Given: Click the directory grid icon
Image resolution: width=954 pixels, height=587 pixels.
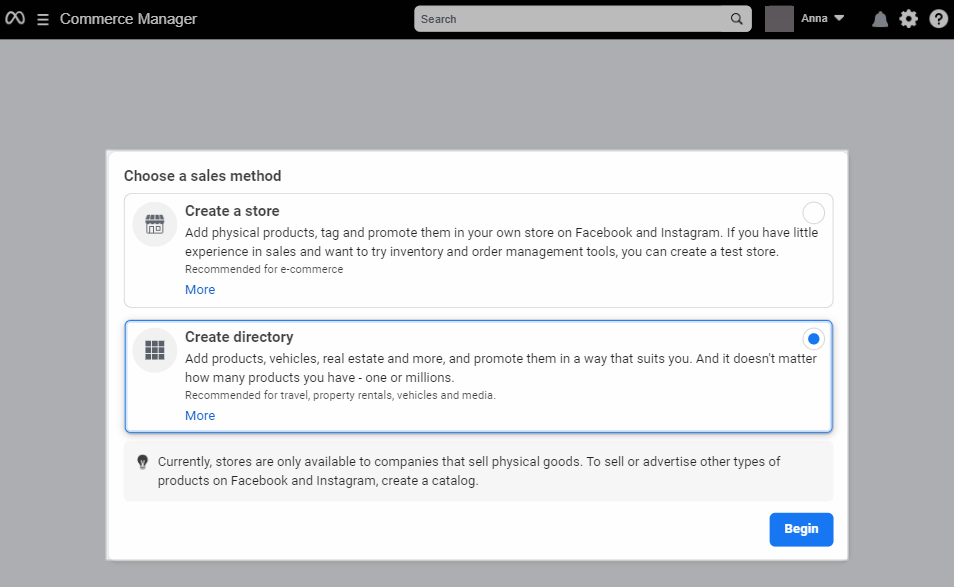Looking at the screenshot, I should point(154,350).
